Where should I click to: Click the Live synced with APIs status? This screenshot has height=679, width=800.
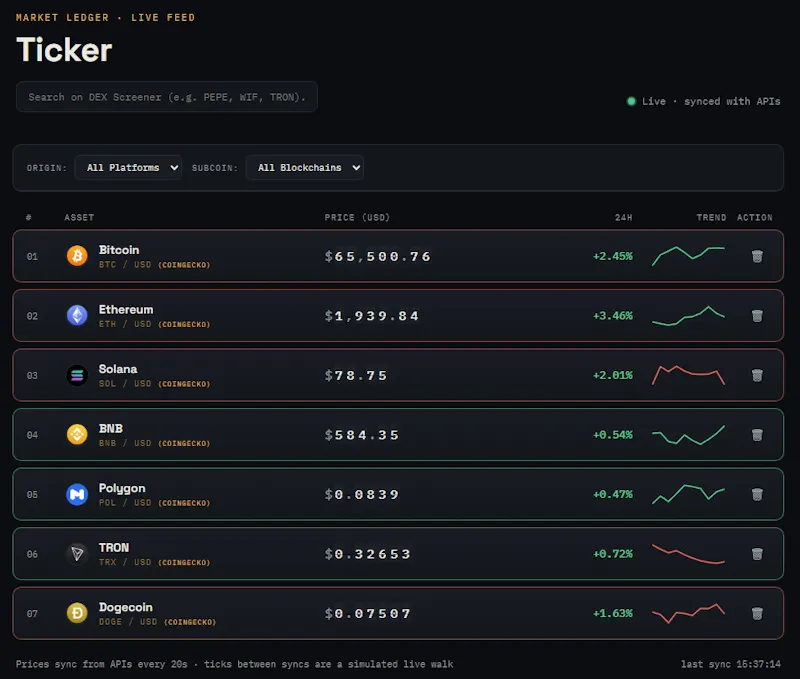[x=704, y=101]
